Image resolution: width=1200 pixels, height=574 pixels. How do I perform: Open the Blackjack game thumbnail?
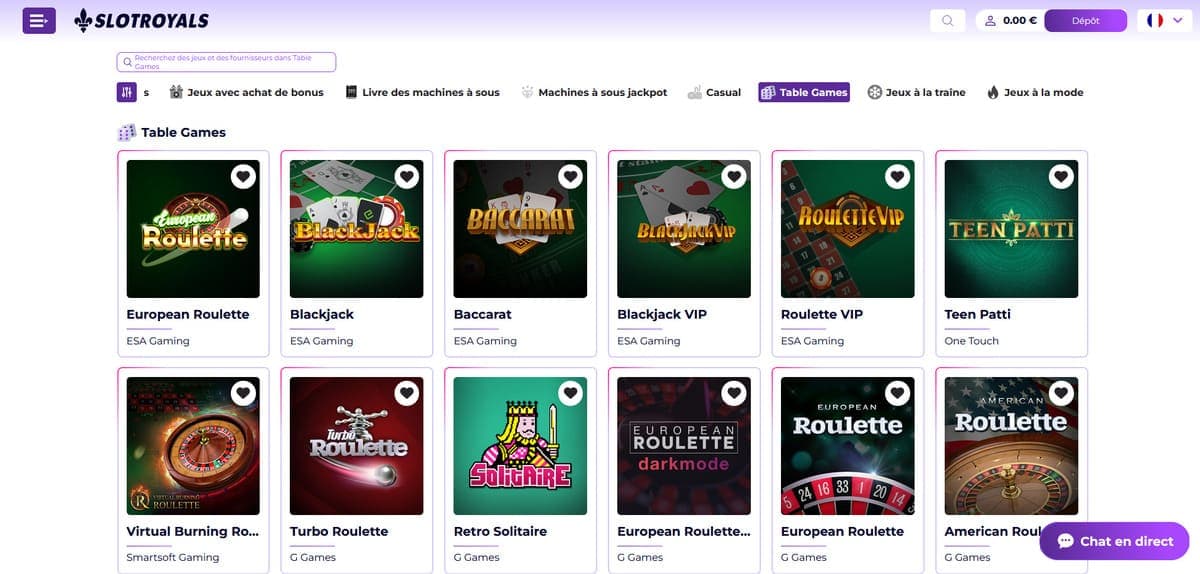(356, 229)
